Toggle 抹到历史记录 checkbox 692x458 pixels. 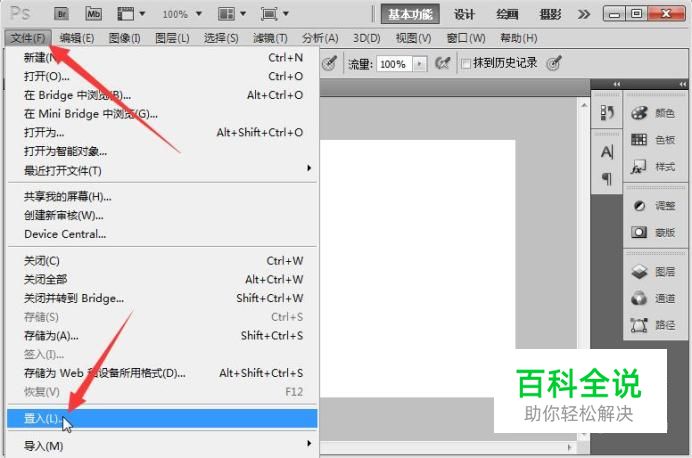point(465,64)
